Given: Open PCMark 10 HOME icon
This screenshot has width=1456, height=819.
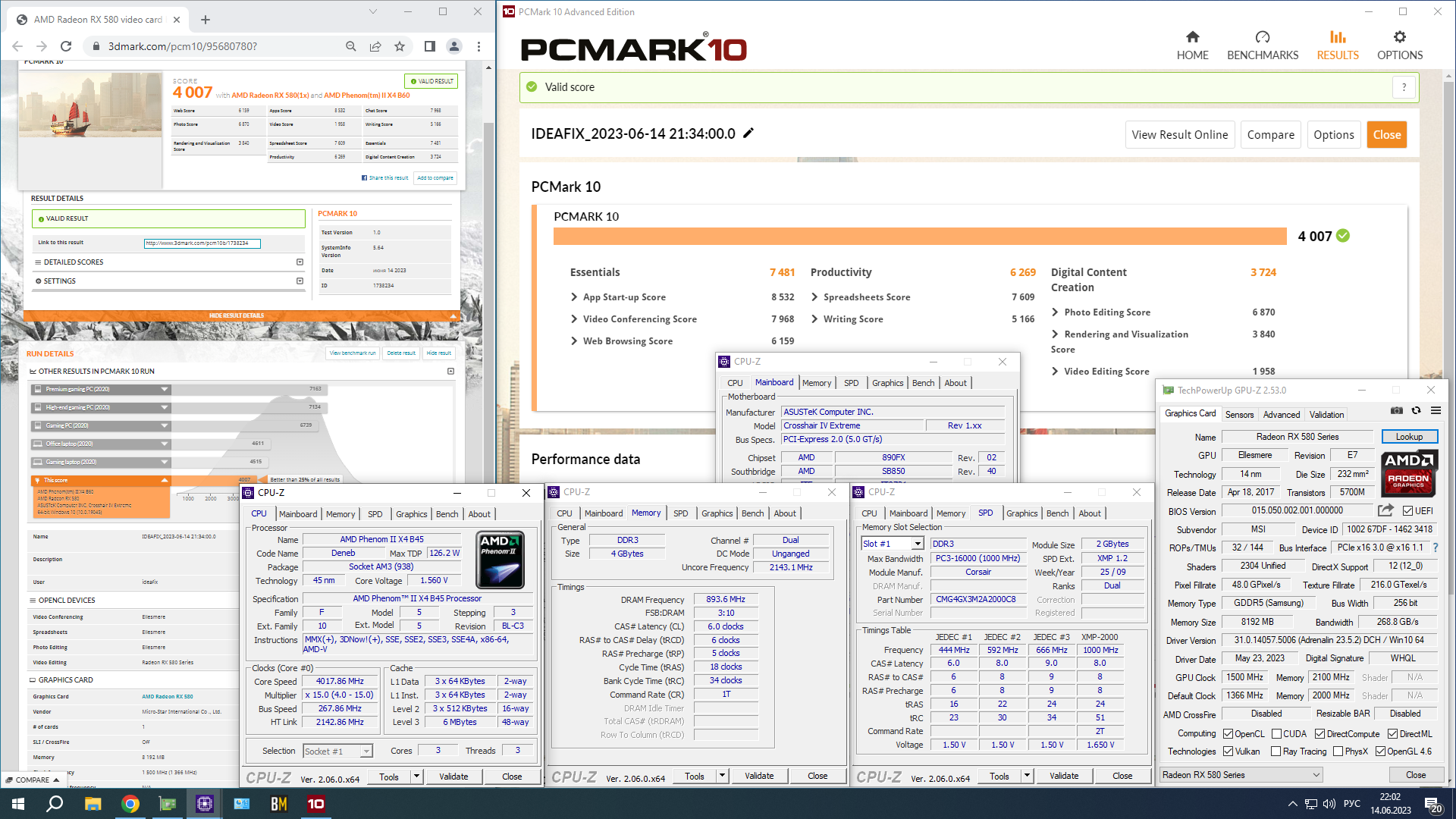Looking at the screenshot, I should pos(1192,36).
